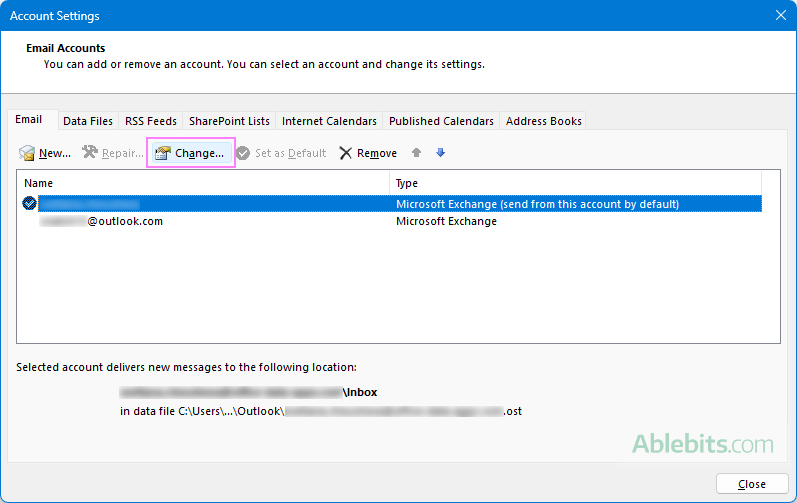Switch to the Email tab
This screenshot has height=503, width=797.
coord(28,119)
